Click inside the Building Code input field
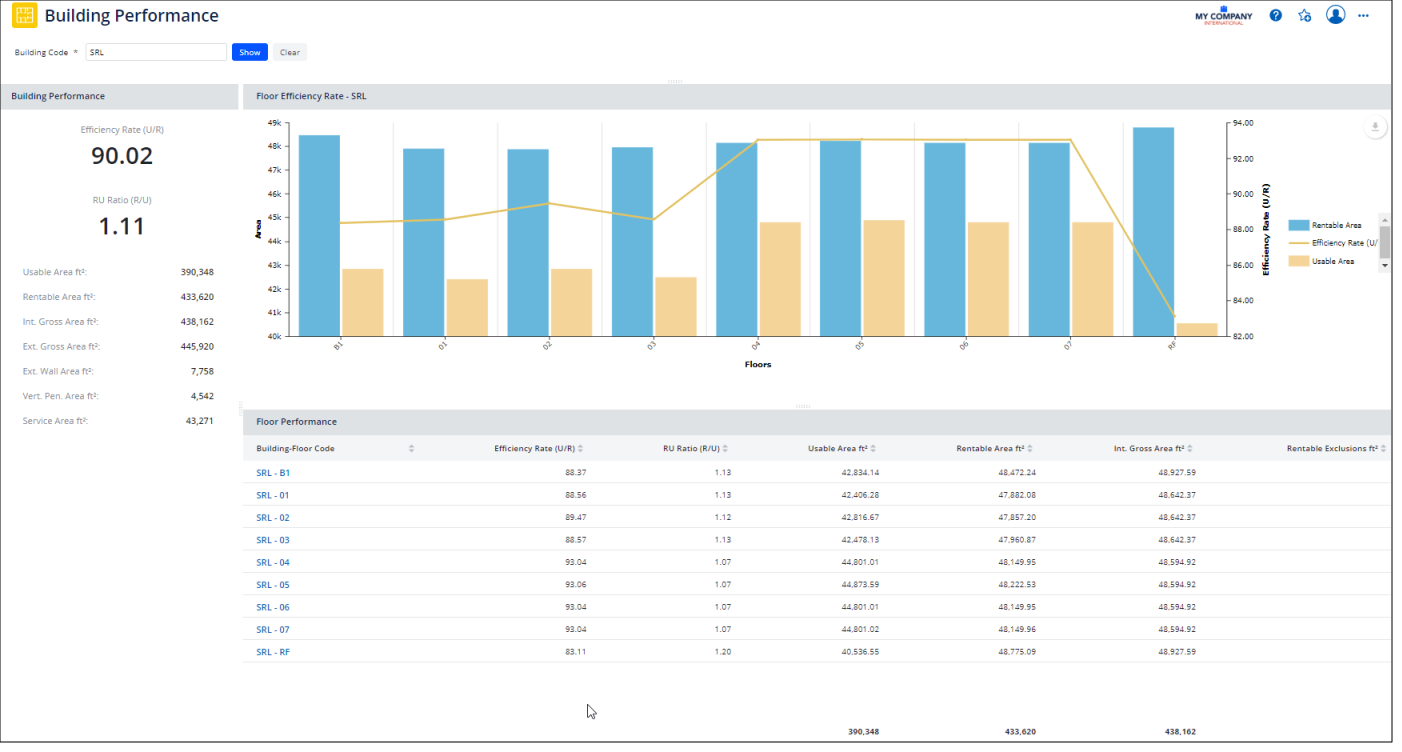 [155, 52]
